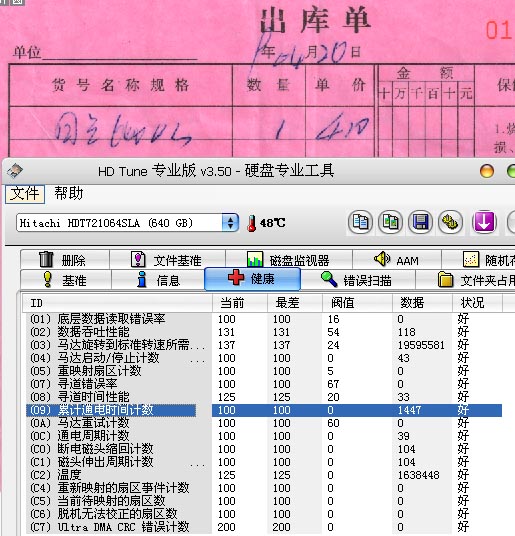This screenshot has width=515, height=536.
Task: Open the options tools icon
Action: [450, 223]
